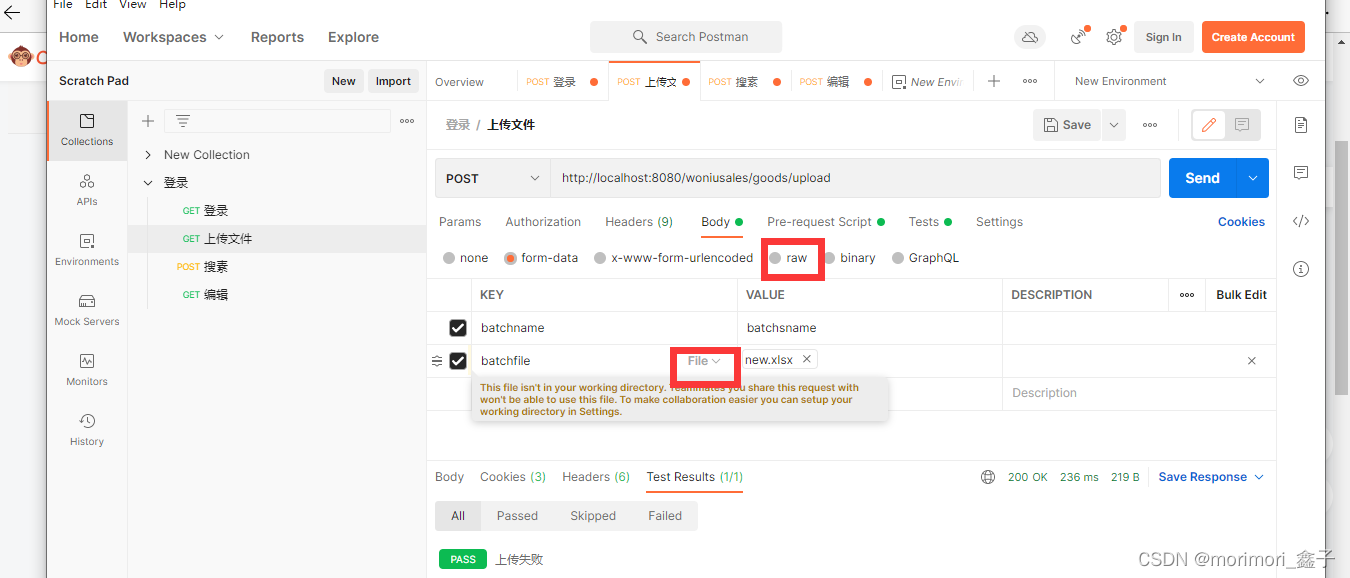Click the Create Account button
The height and width of the screenshot is (578, 1350).
point(1253,37)
